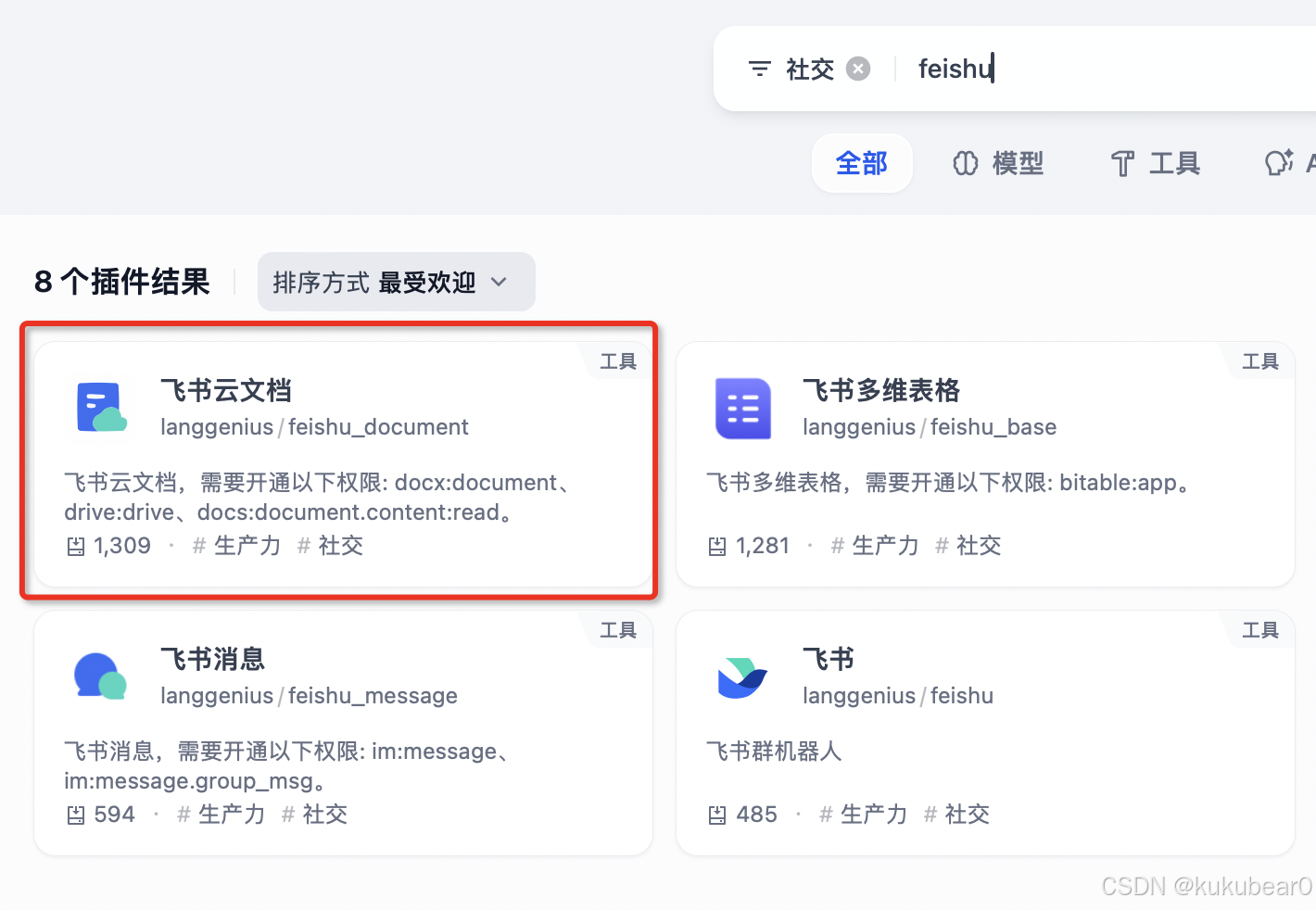Viewport: 1316px width, 910px height.
Task: Click langgenius/feishu_message path text
Action: coord(309,696)
